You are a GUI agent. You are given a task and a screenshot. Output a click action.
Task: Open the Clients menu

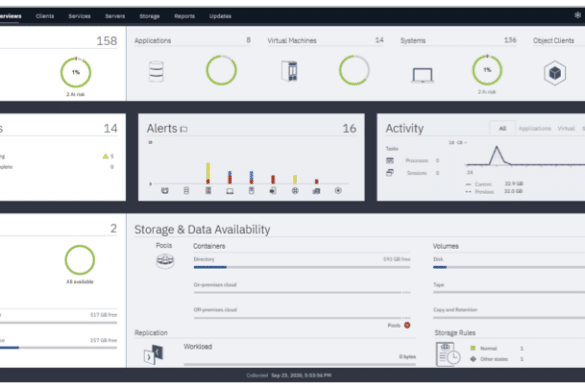coord(45,16)
